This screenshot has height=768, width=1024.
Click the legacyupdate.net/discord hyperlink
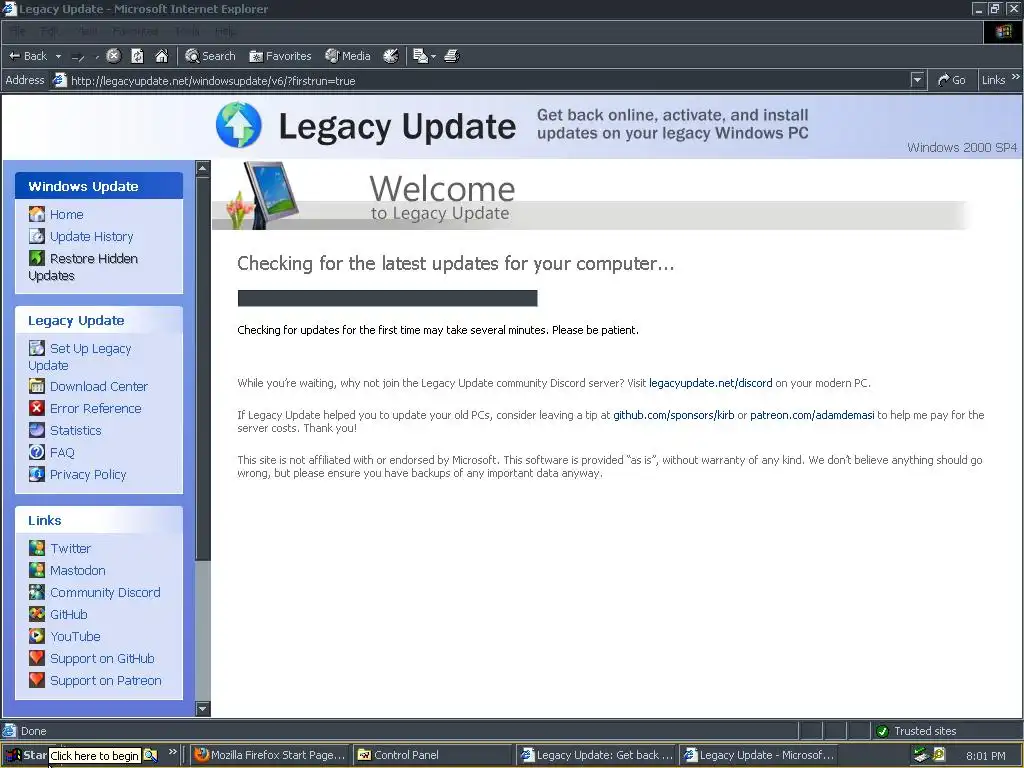(x=711, y=383)
